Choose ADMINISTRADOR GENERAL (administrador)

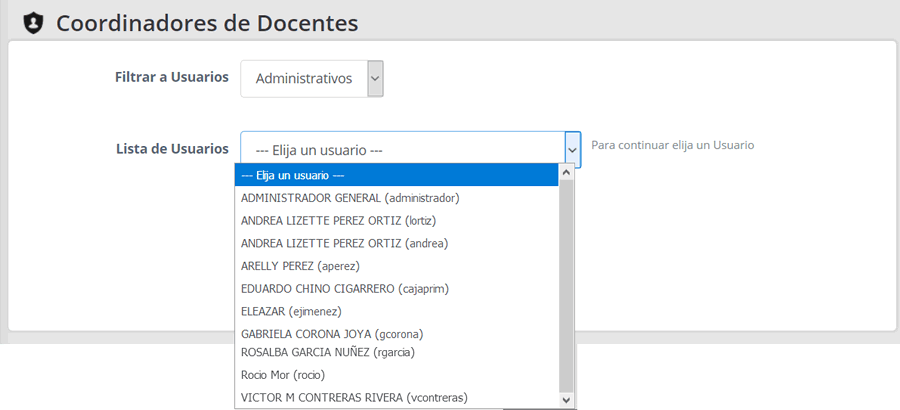tap(350, 198)
